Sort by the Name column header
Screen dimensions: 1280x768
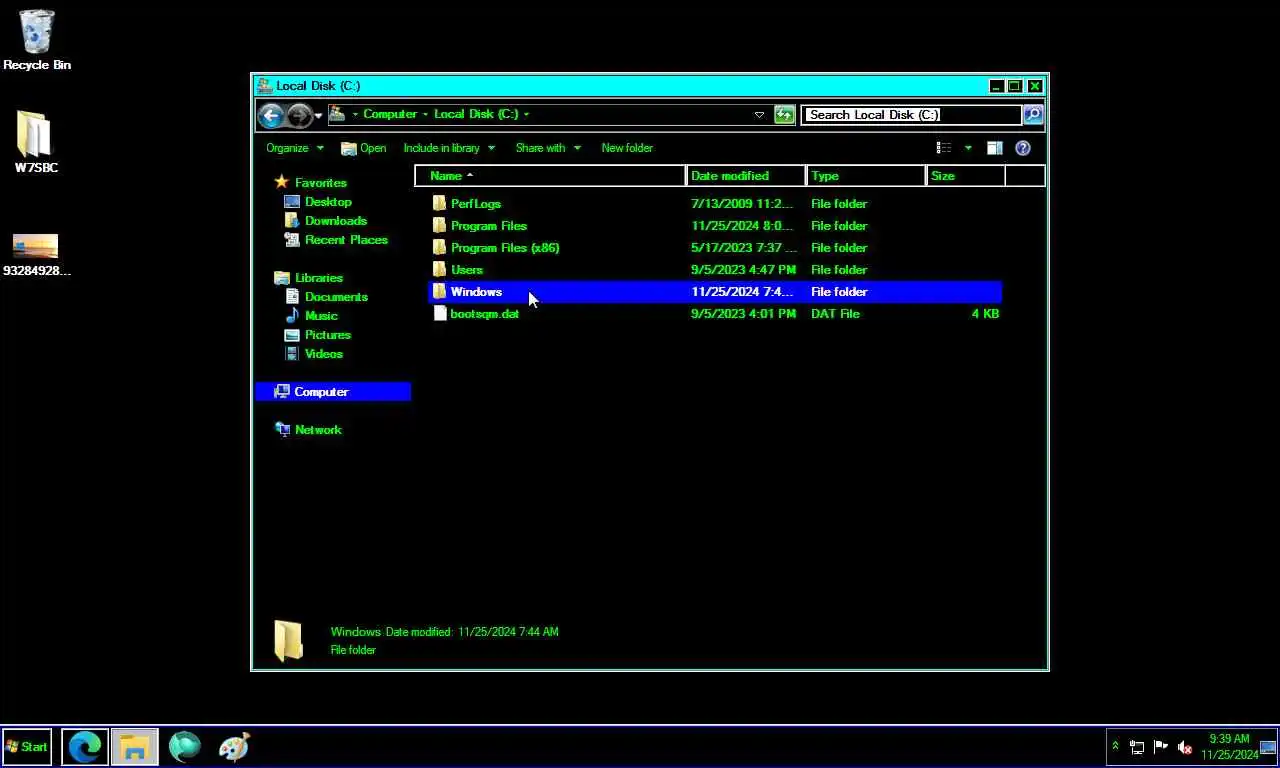(551, 176)
